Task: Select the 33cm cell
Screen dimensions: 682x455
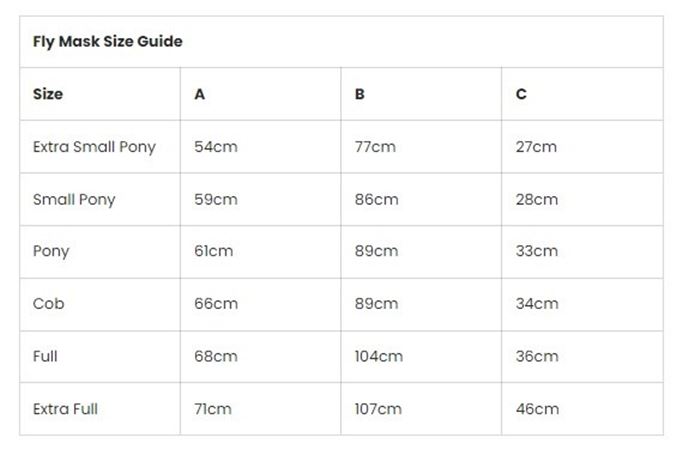Action: pos(537,251)
